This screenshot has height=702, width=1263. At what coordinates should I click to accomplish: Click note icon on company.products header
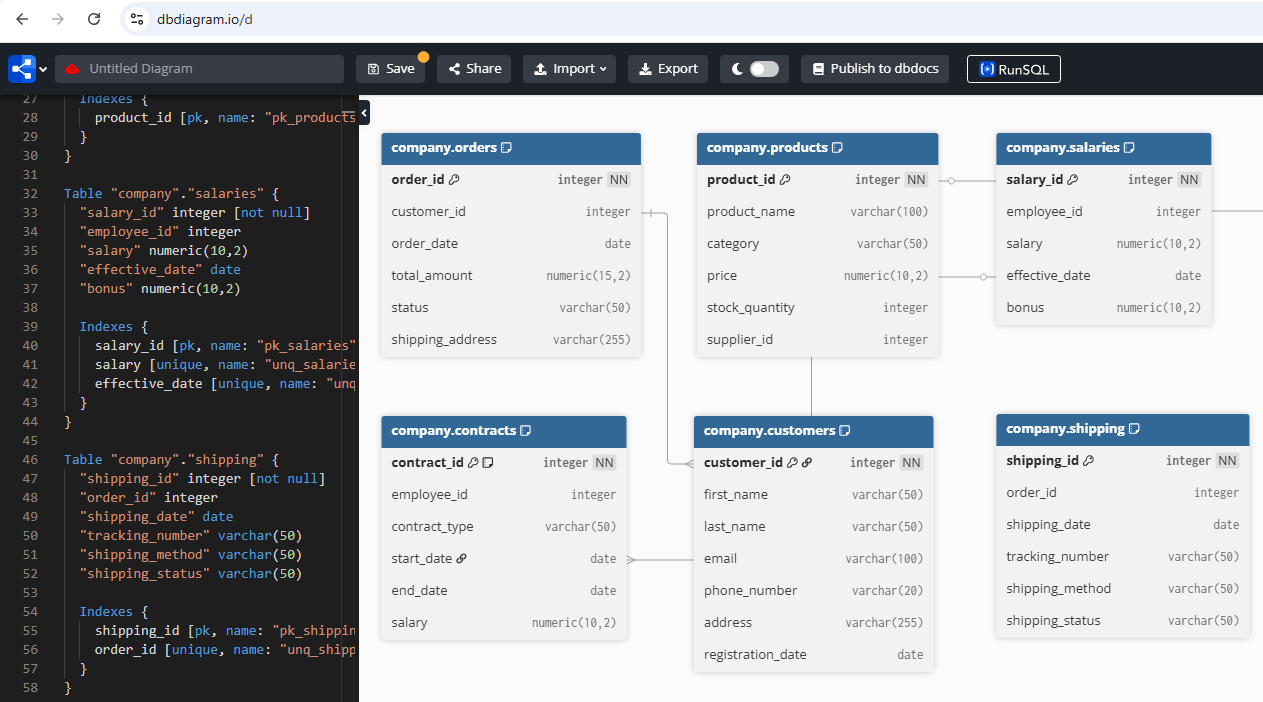pyautogui.click(x=838, y=148)
